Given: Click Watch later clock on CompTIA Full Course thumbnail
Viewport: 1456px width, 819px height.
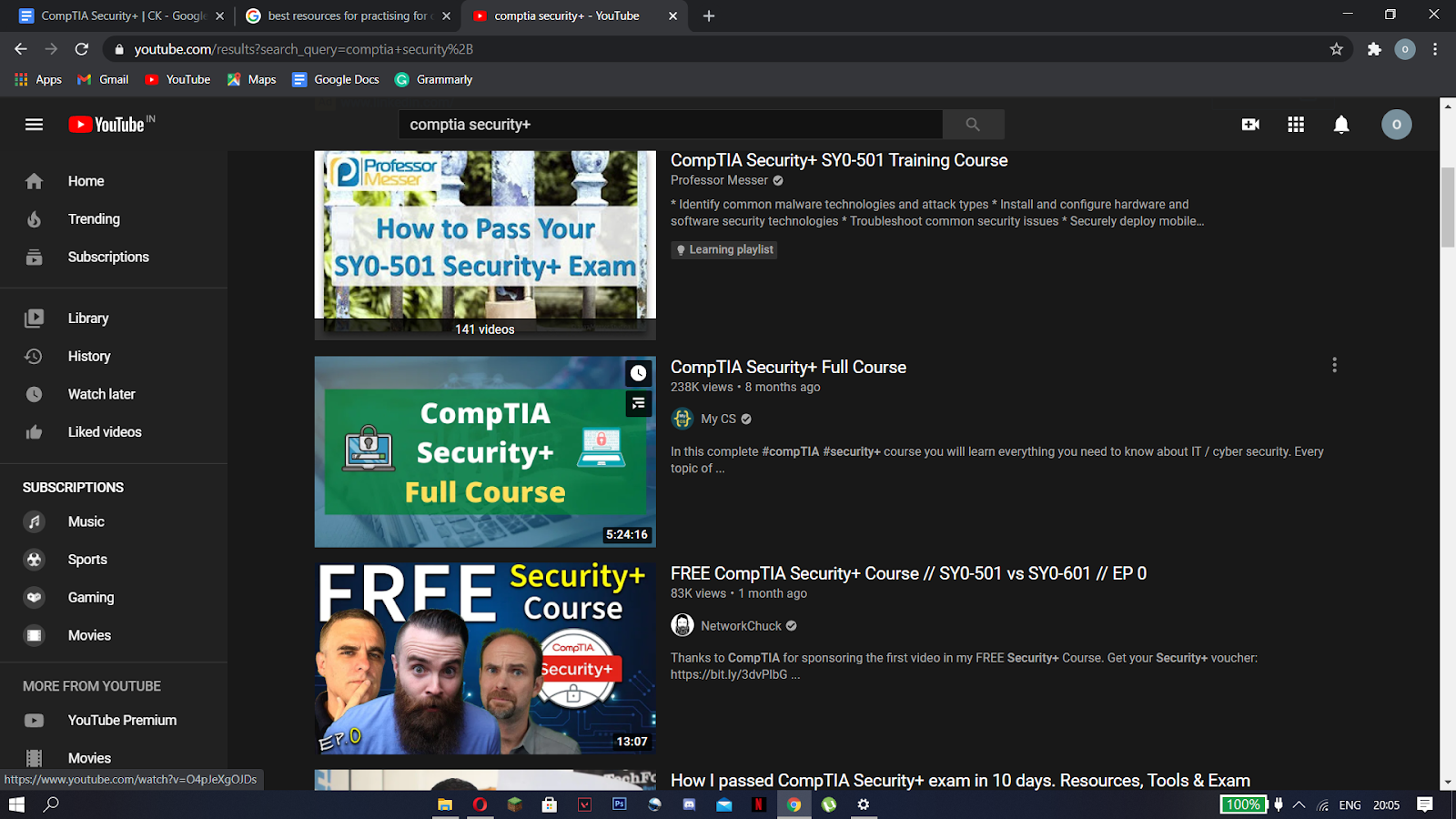Looking at the screenshot, I should click(x=639, y=373).
